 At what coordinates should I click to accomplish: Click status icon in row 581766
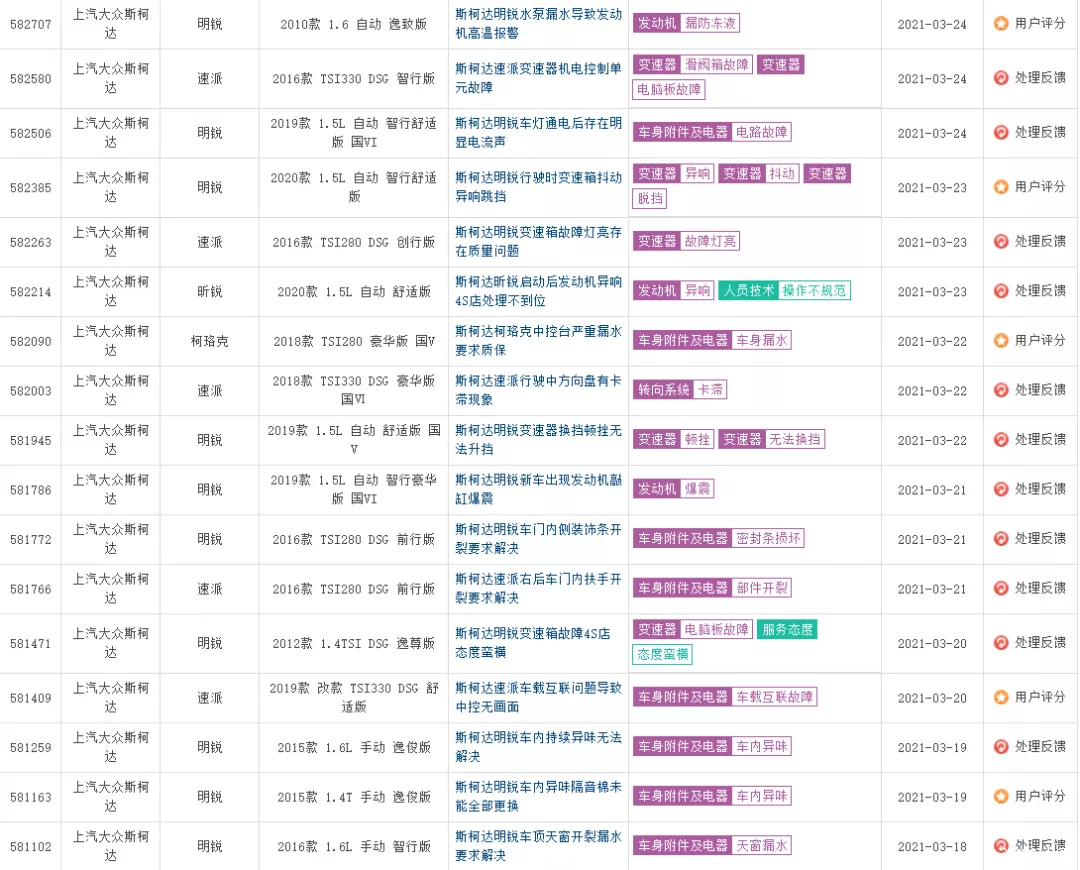(1001, 588)
